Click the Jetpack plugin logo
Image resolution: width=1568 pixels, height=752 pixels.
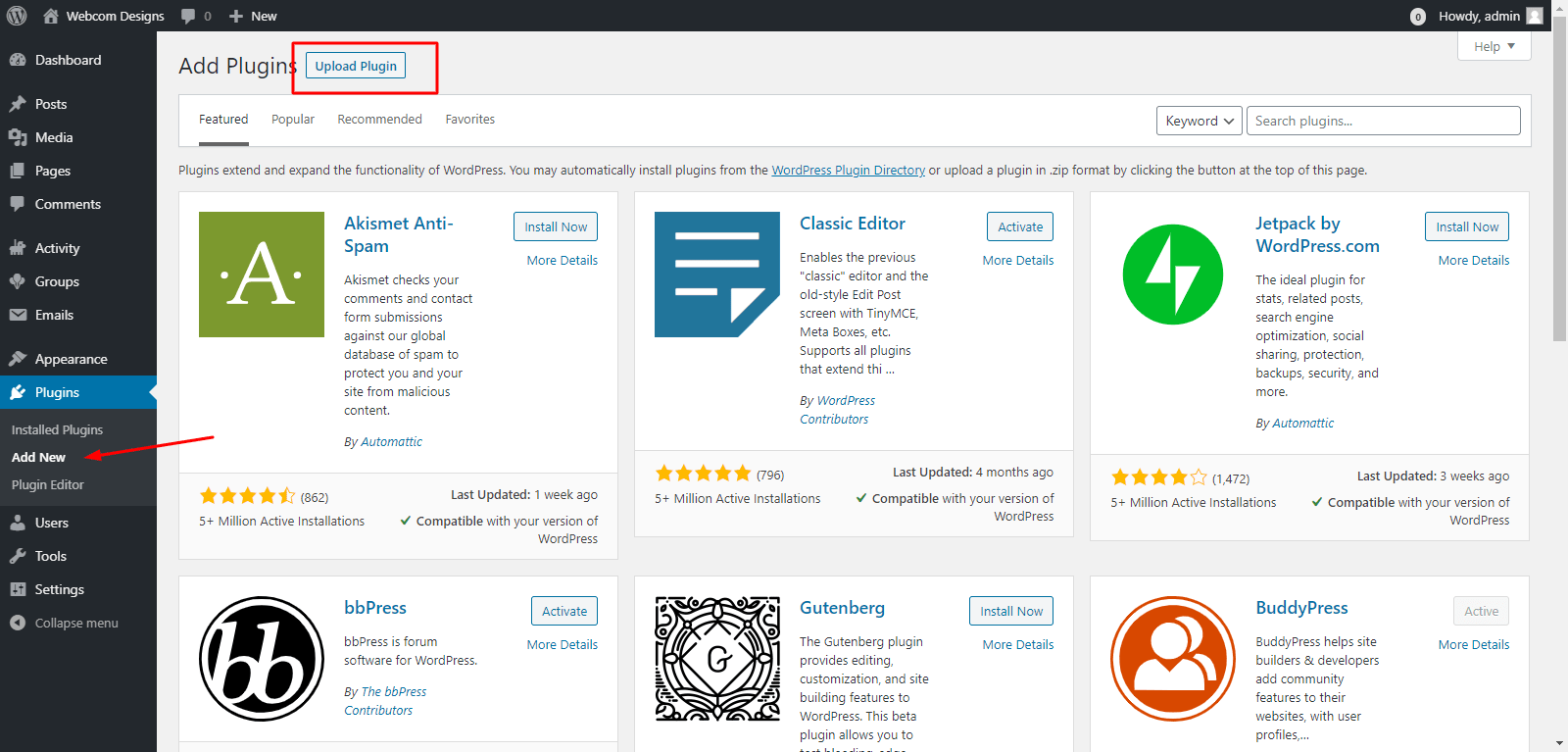click(1173, 275)
